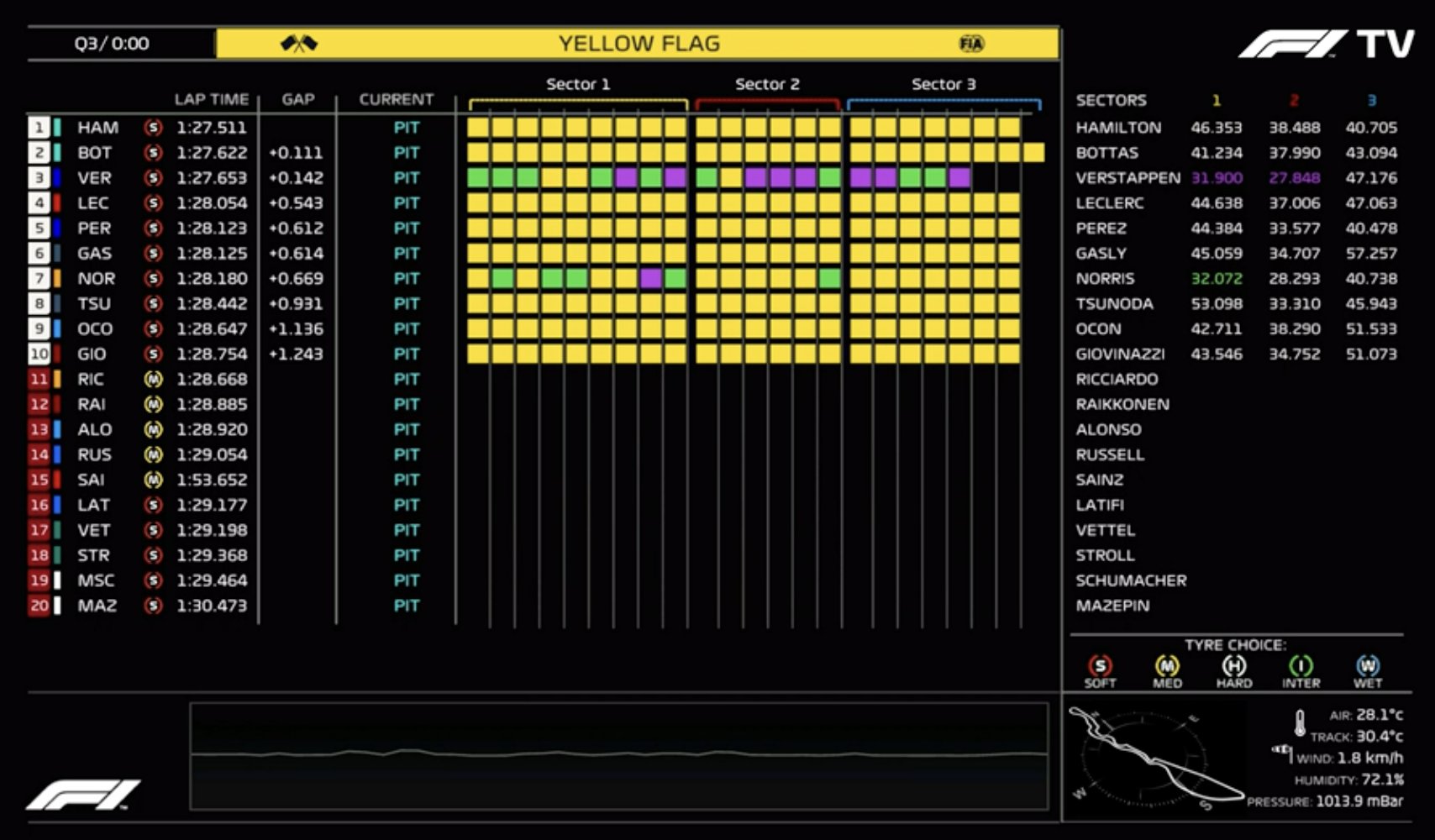Click the wind vane icon beside wind speed
The image size is (1435, 840).
tap(1283, 752)
